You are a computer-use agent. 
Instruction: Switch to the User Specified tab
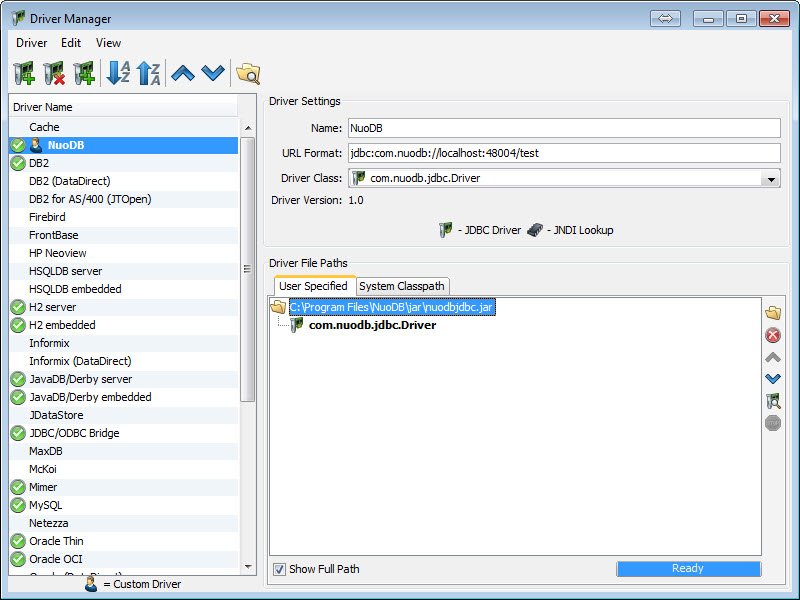[x=313, y=286]
